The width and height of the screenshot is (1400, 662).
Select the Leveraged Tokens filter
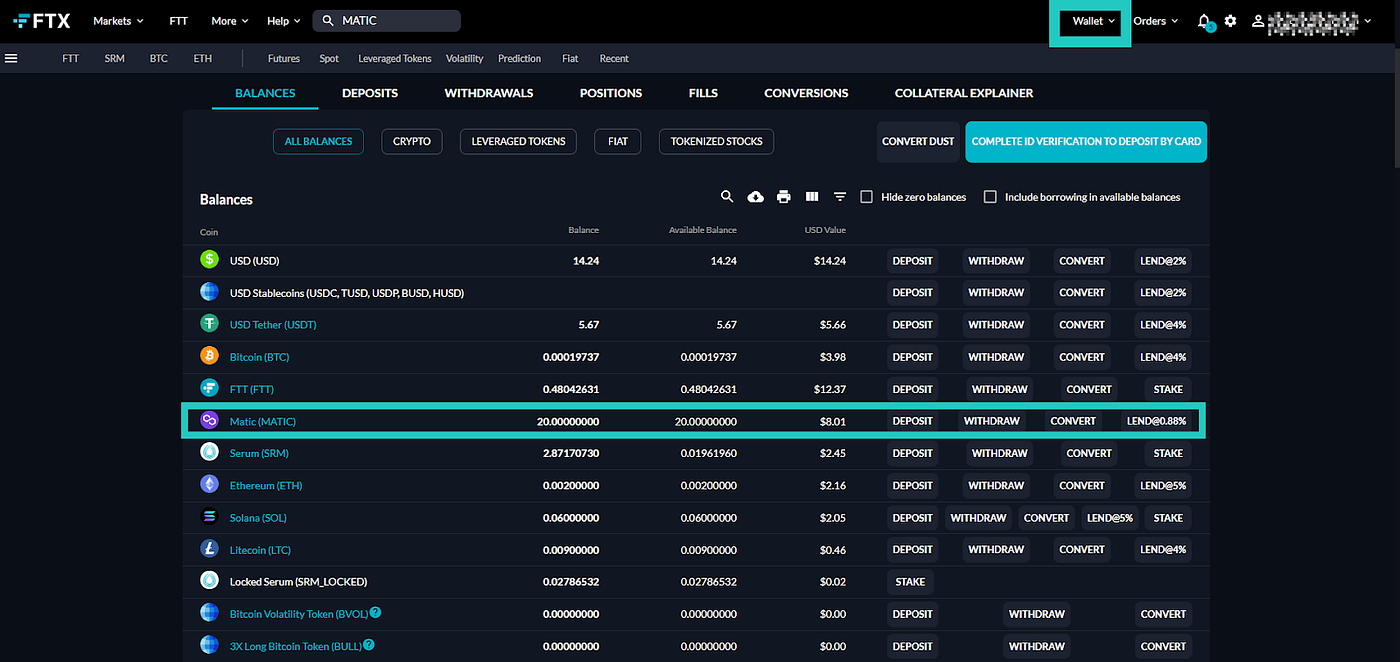coord(519,142)
